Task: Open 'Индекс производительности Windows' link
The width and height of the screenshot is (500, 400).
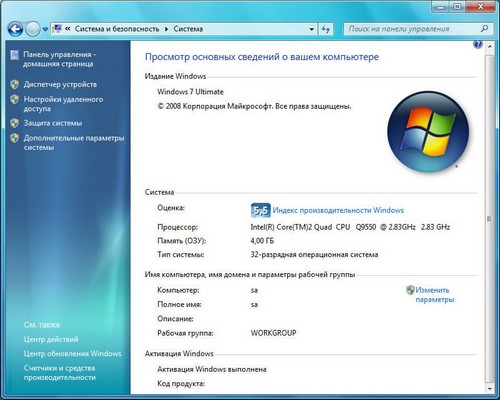Action: click(x=338, y=210)
